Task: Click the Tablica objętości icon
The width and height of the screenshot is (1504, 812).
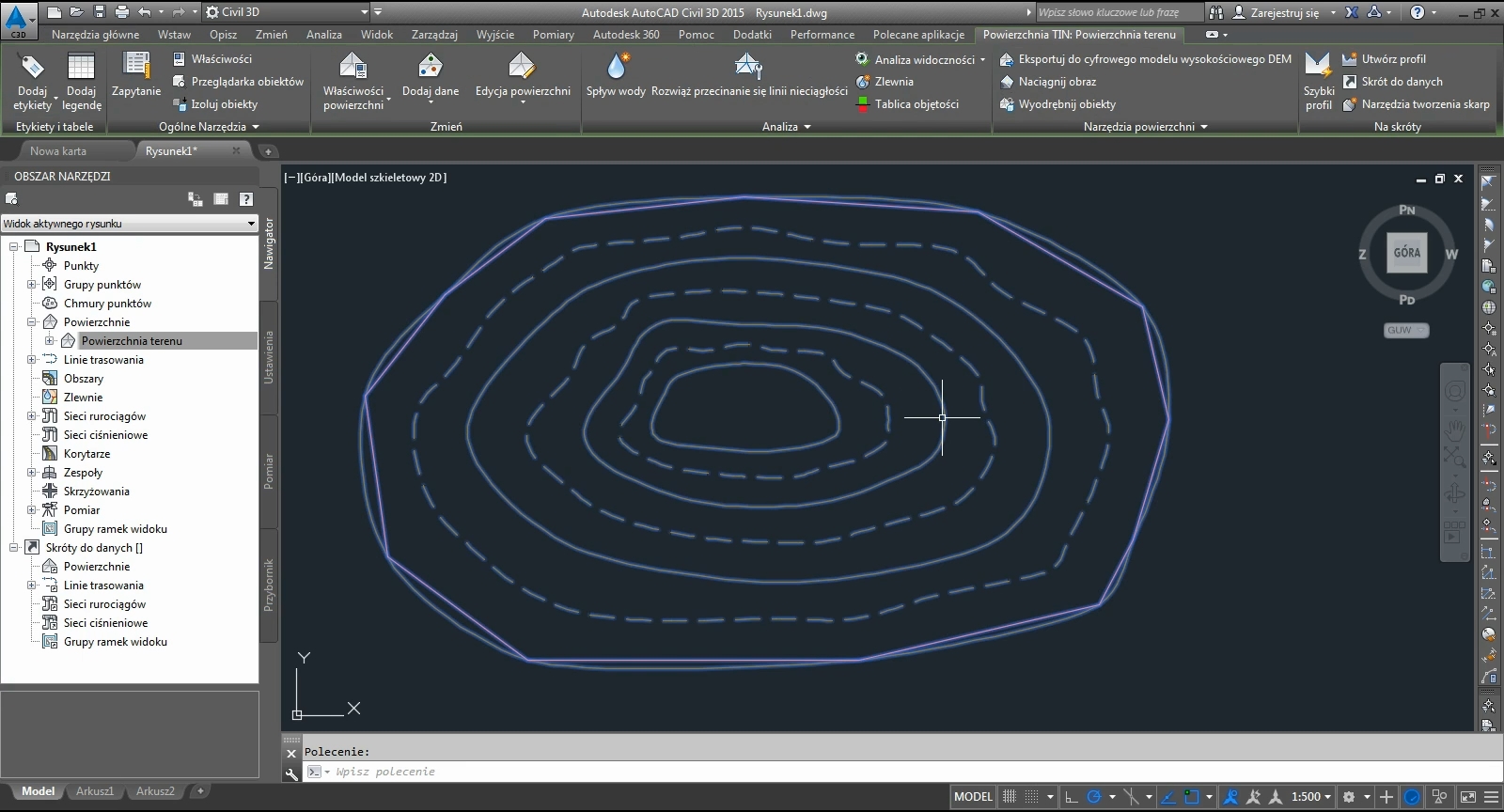Action: point(862,104)
